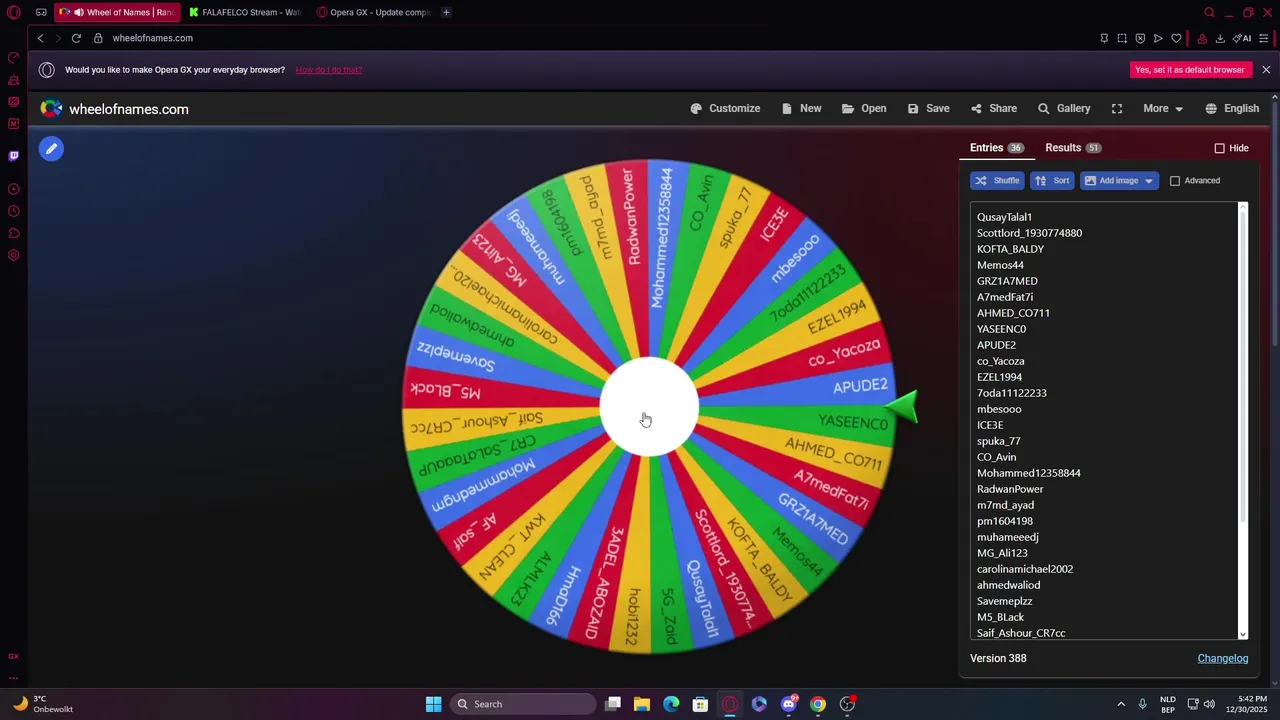1280x720 pixels.
Task: Enter fullscreen mode on the wheel page
Action: (x=1117, y=108)
